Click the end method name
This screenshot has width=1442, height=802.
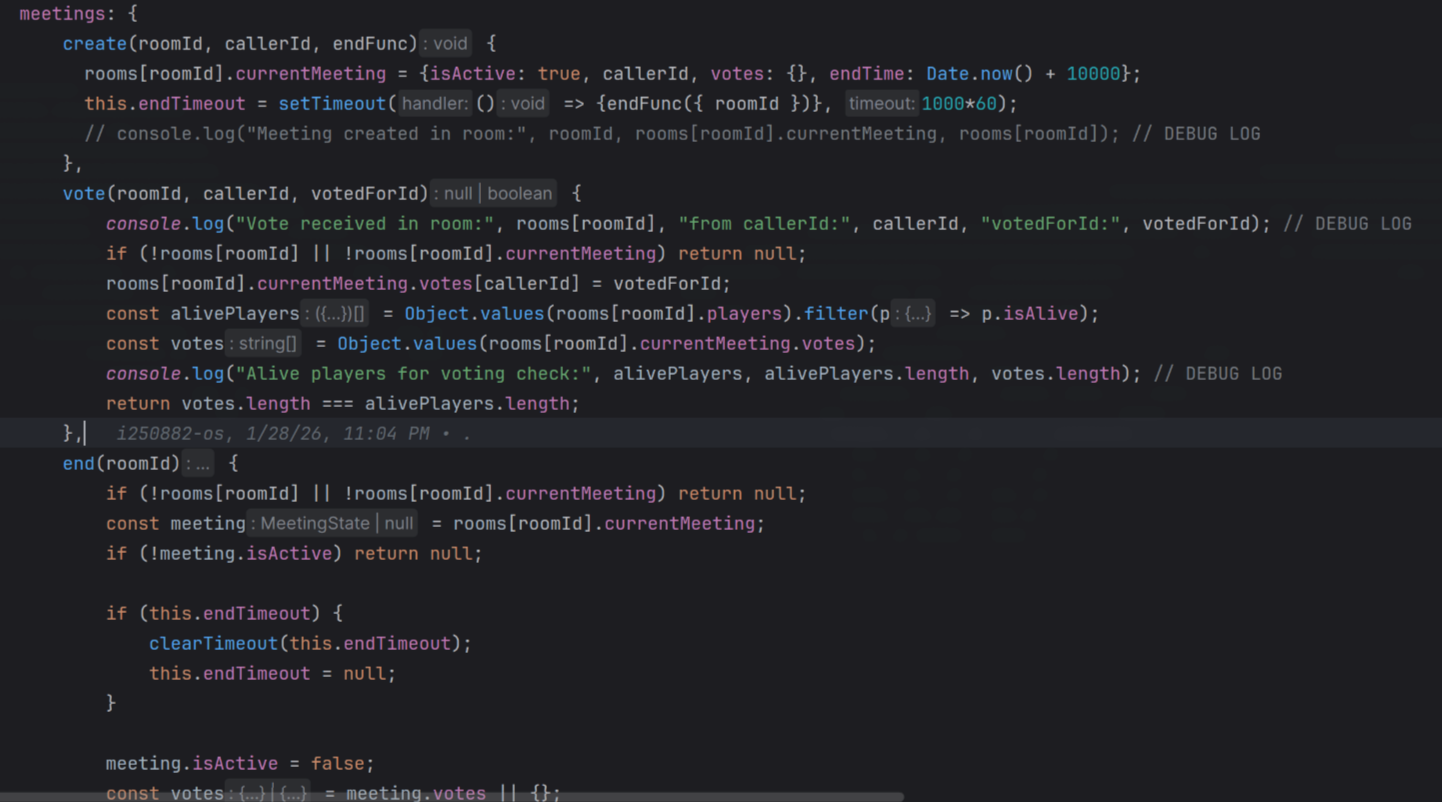pos(78,464)
